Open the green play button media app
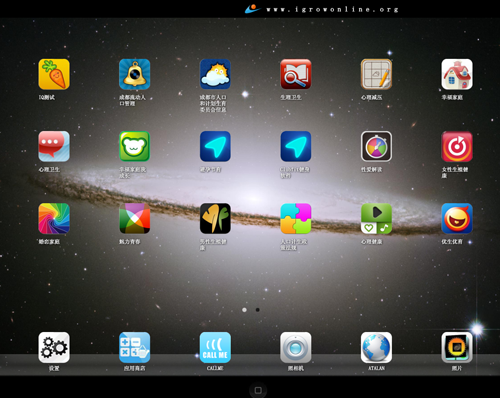 376,218
